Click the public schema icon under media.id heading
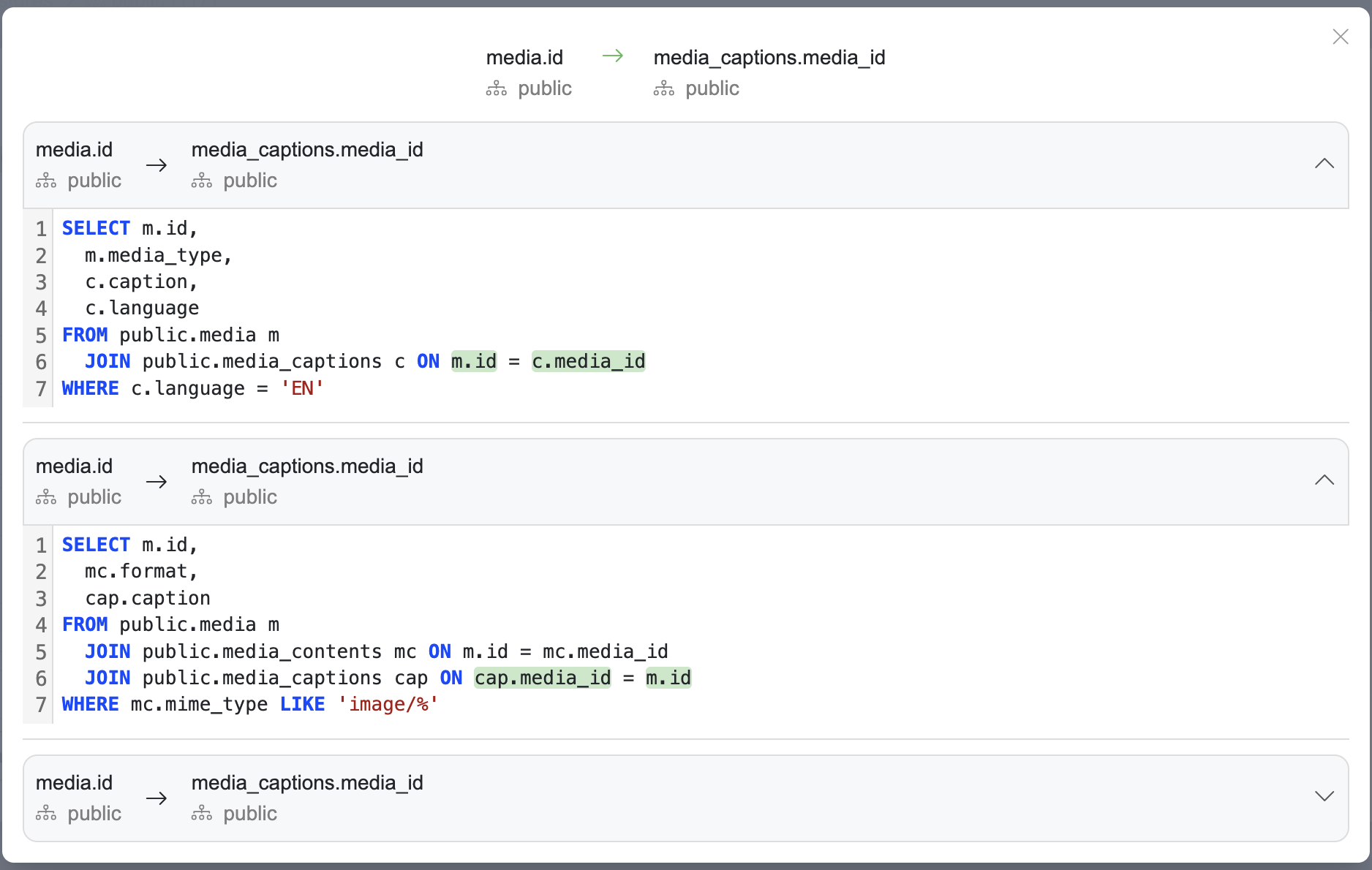 (x=497, y=88)
